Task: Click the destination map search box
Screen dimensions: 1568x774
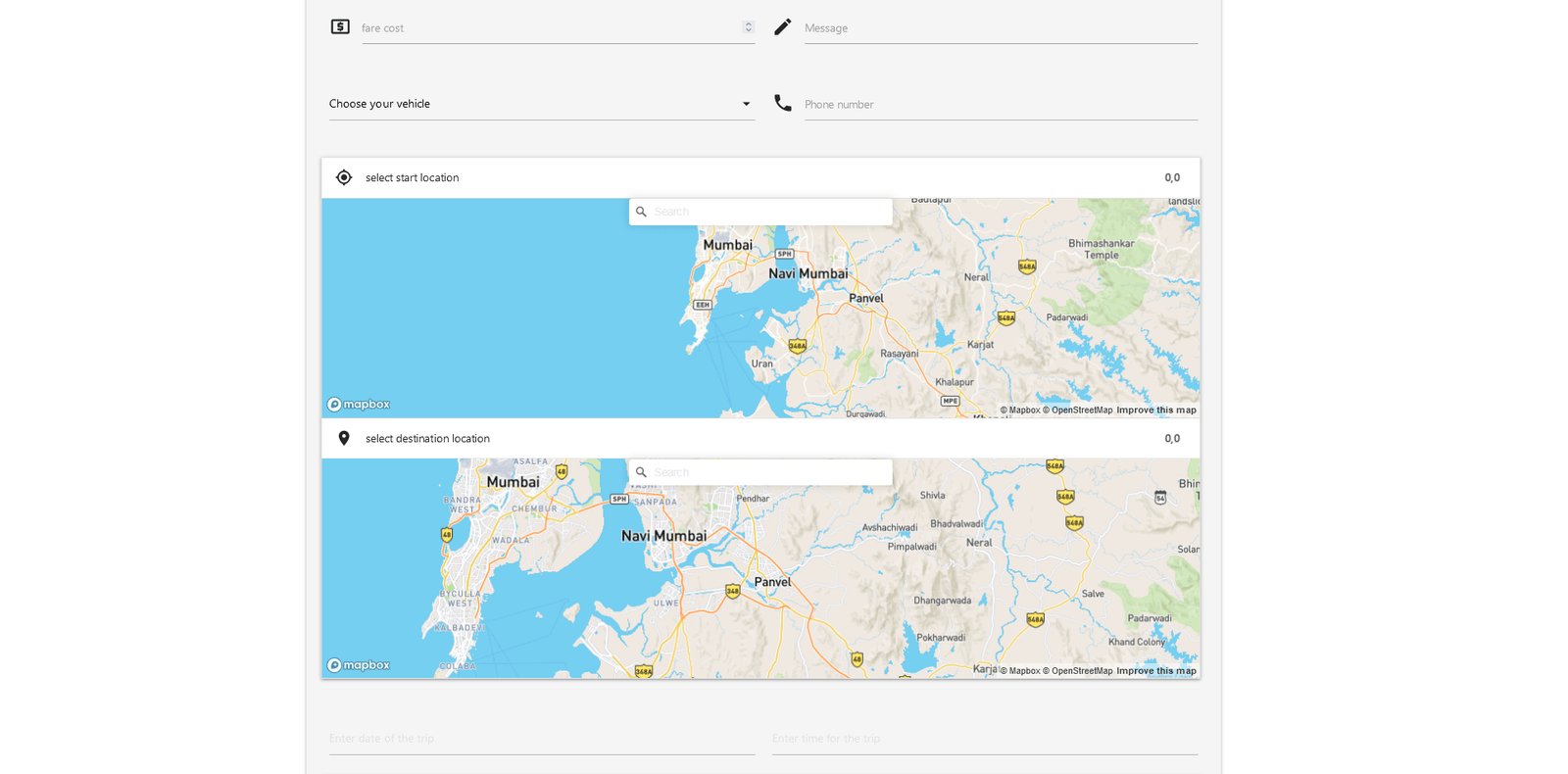Action: [x=769, y=472]
